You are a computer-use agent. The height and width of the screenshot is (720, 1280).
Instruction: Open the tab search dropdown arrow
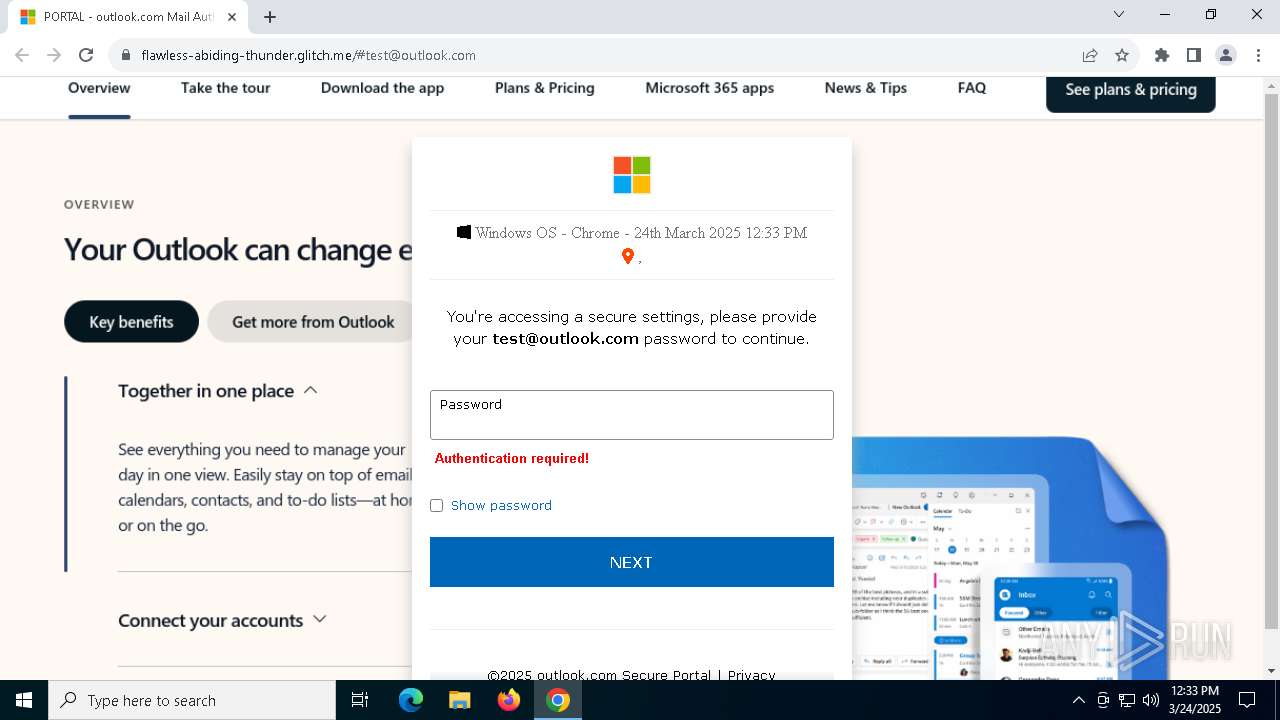(x=1119, y=14)
